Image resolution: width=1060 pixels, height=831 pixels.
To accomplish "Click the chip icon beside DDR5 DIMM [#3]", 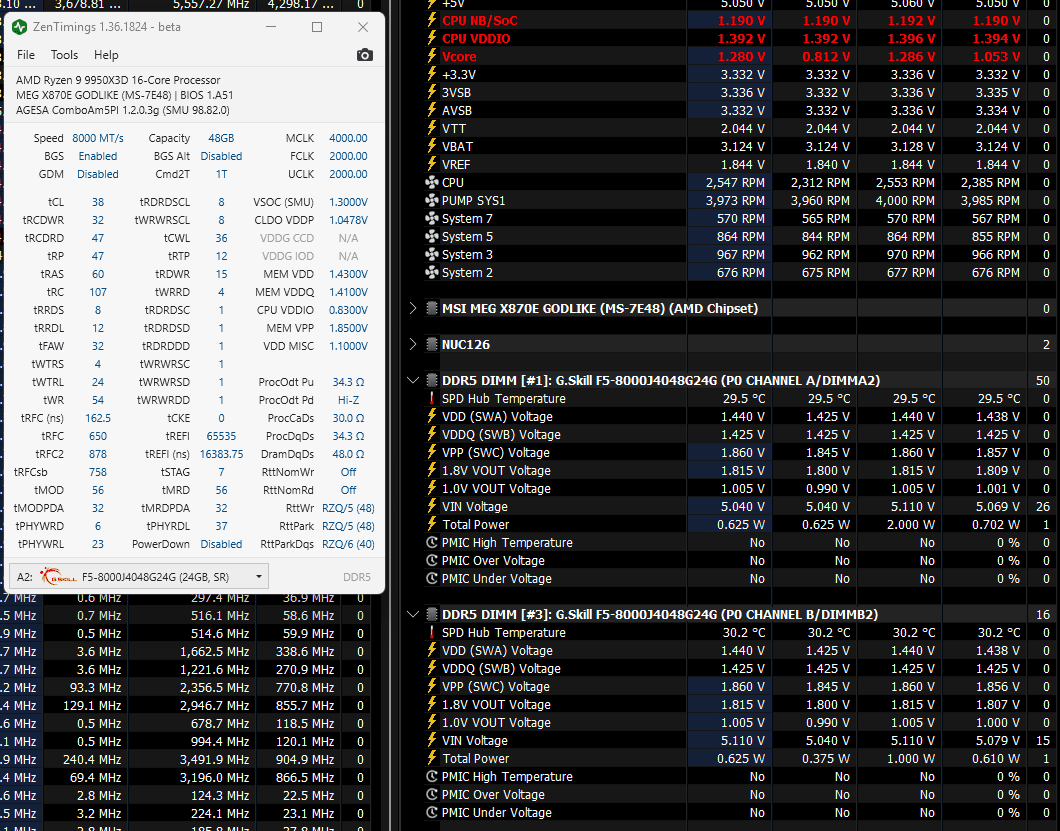I will click(x=431, y=614).
